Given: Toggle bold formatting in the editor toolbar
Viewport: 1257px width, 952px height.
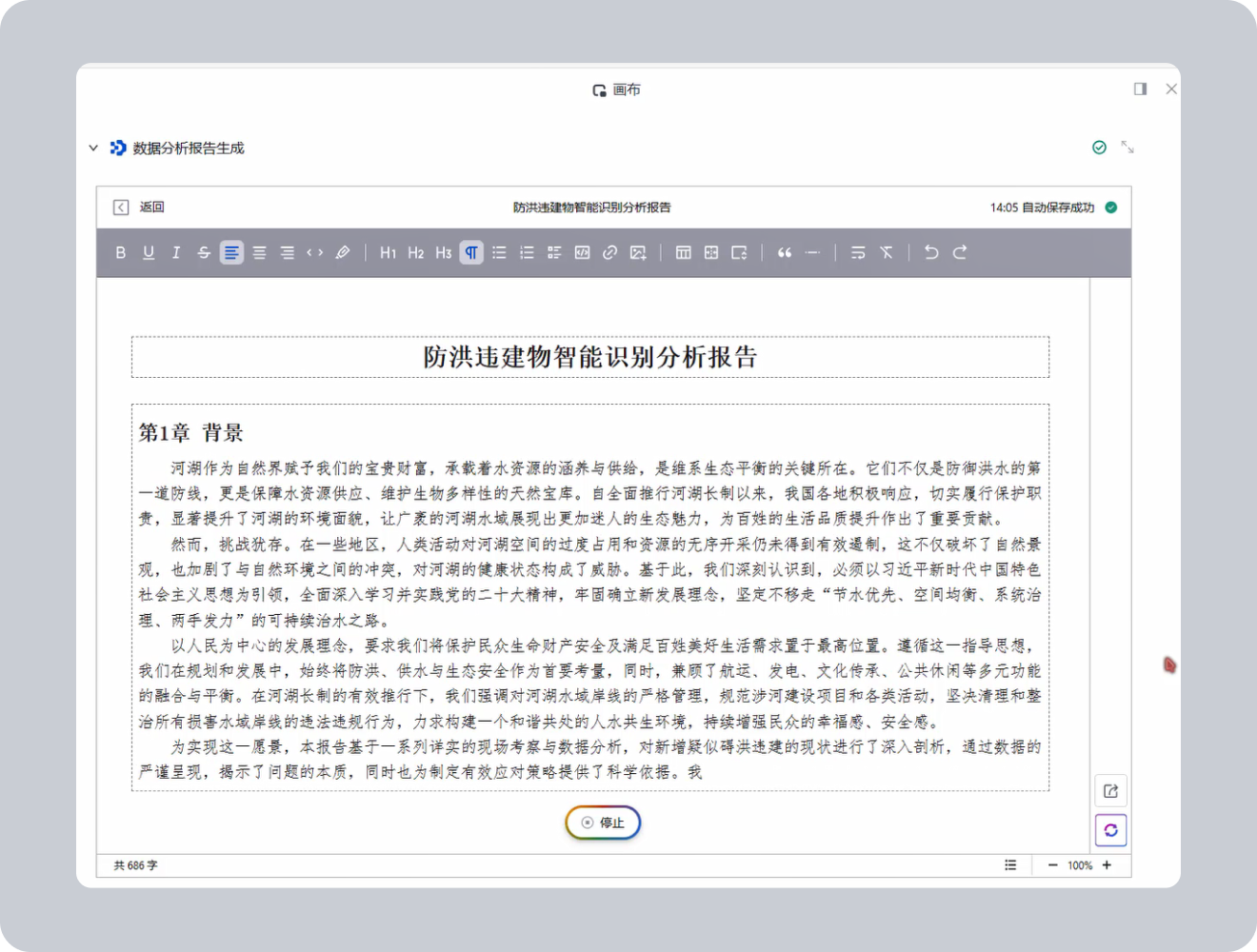Looking at the screenshot, I should 120,252.
